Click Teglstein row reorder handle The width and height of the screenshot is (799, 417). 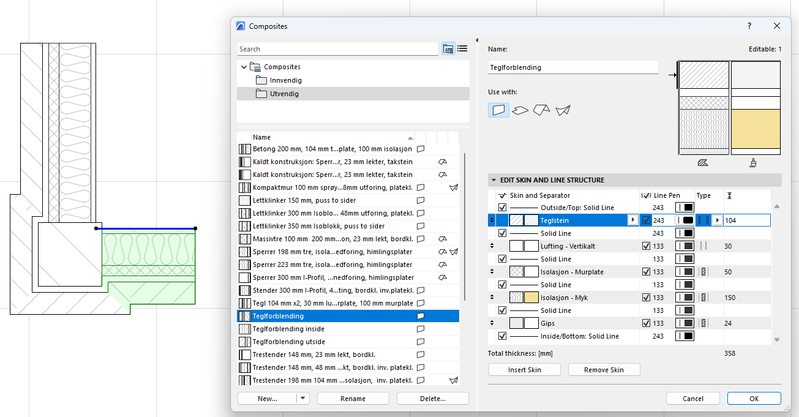492,221
